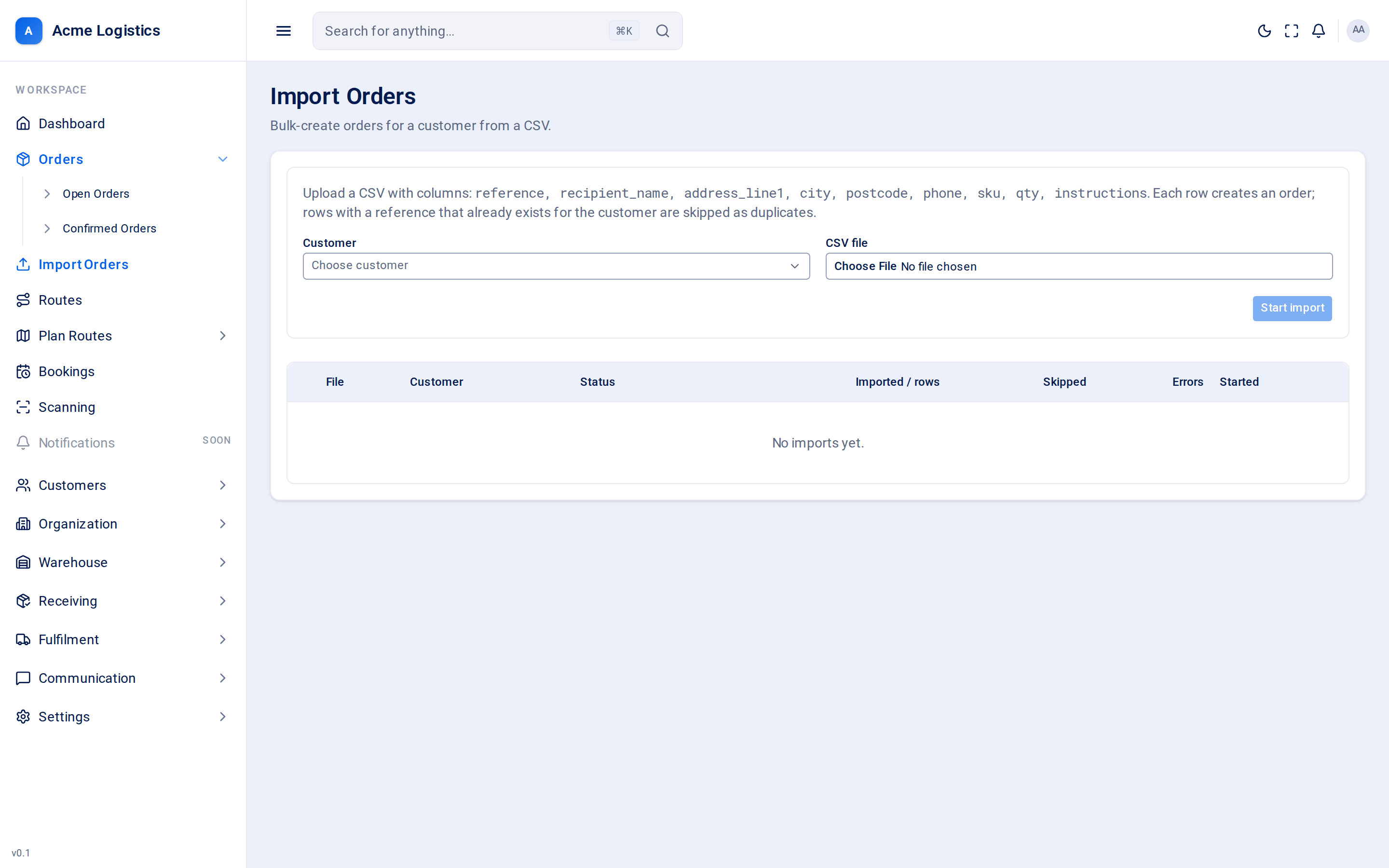This screenshot has height=868, width=1389.
Task: Click the Start import button
Action: pos(1292,308)
